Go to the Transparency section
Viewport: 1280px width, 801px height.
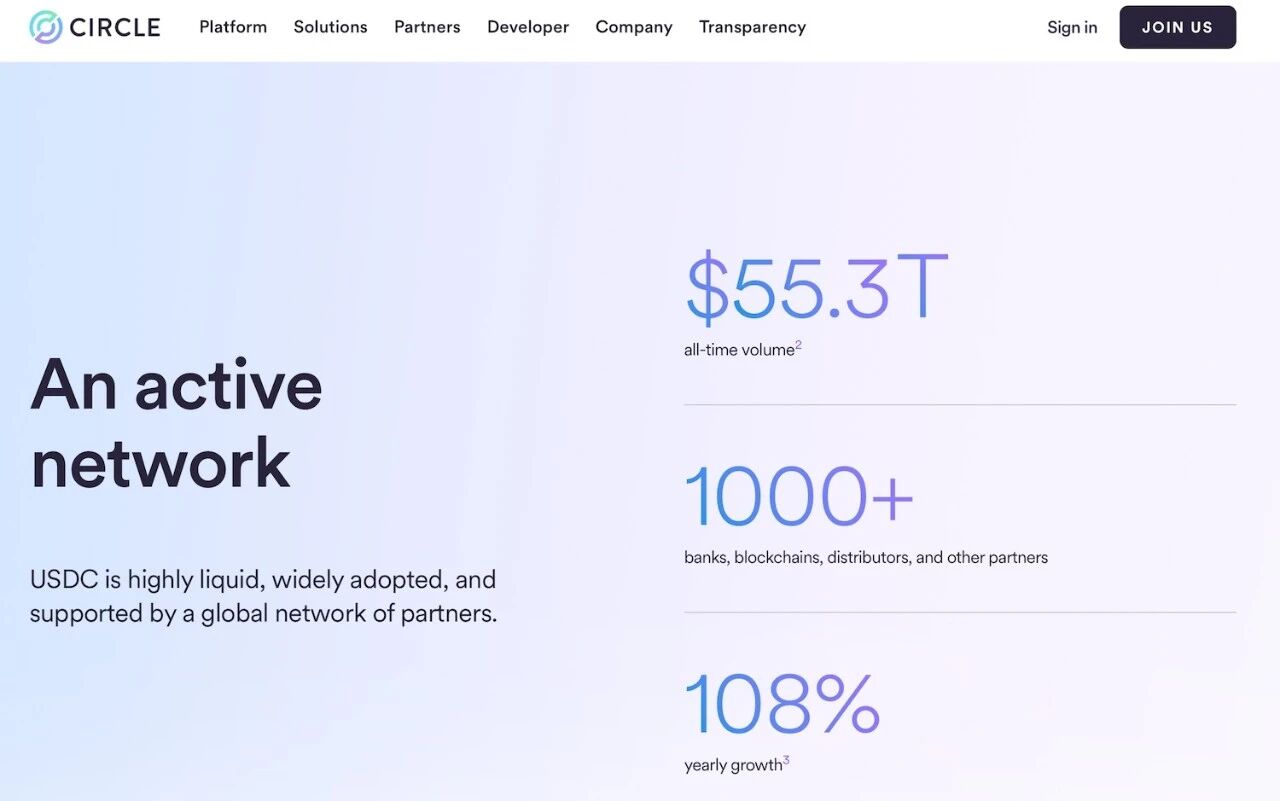coord(752,27)
